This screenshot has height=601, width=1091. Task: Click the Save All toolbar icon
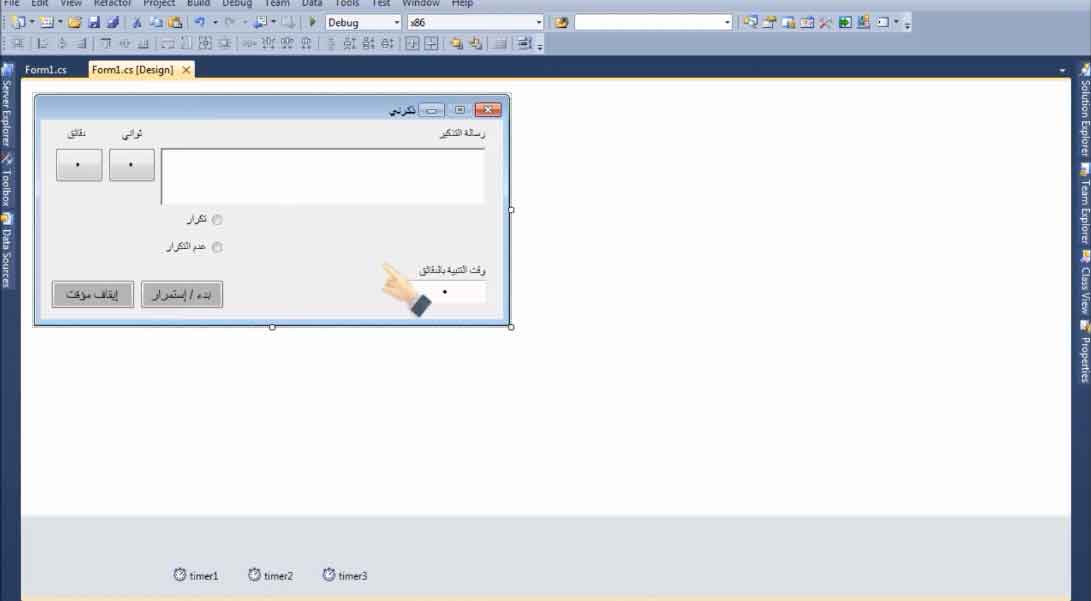[112, 22]
